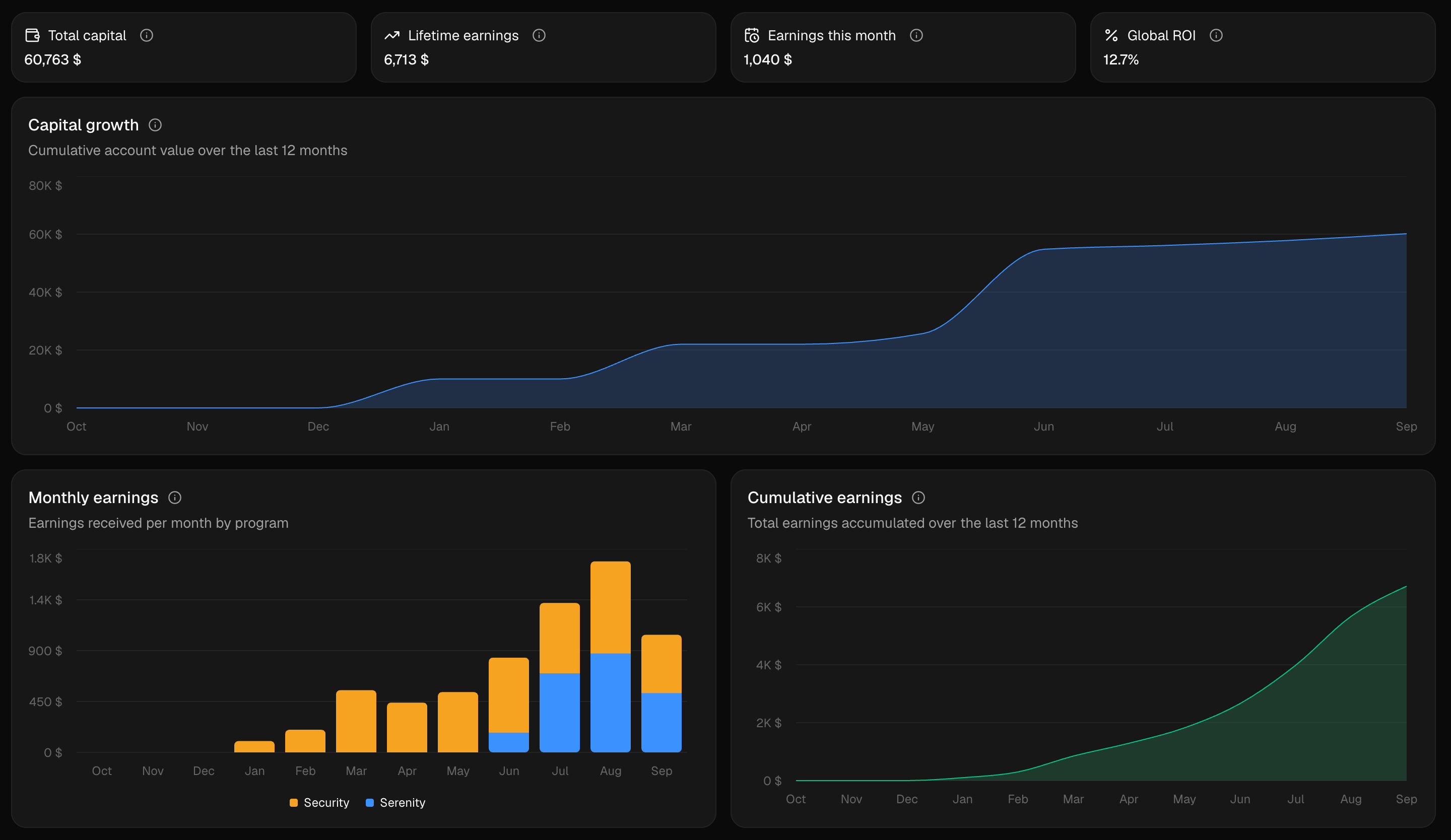The height and width of the screenshot is (840, 1451).
Task: Toggle the Security series in the legend
Action: coord(319,803)
